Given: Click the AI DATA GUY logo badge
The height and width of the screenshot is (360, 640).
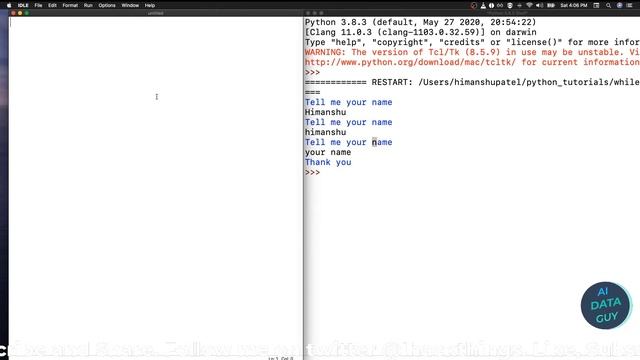Looking at the screenshot, I should tap(606, 305).
